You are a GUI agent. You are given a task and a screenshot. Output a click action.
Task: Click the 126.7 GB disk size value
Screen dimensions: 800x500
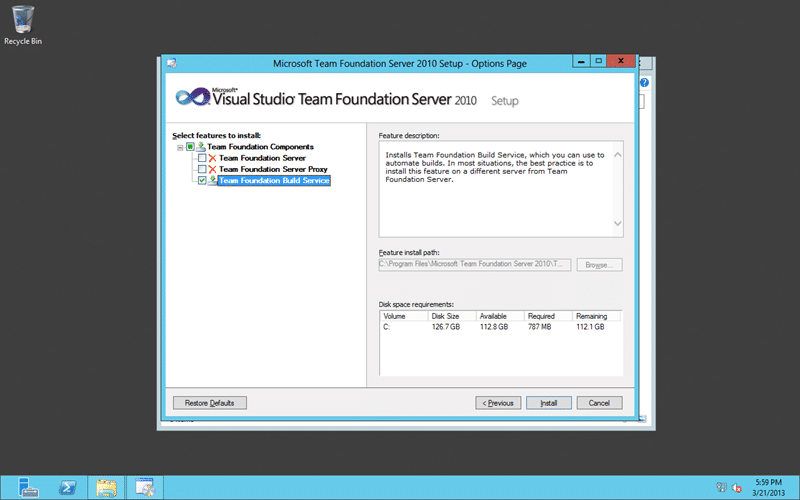coord(445,327)
